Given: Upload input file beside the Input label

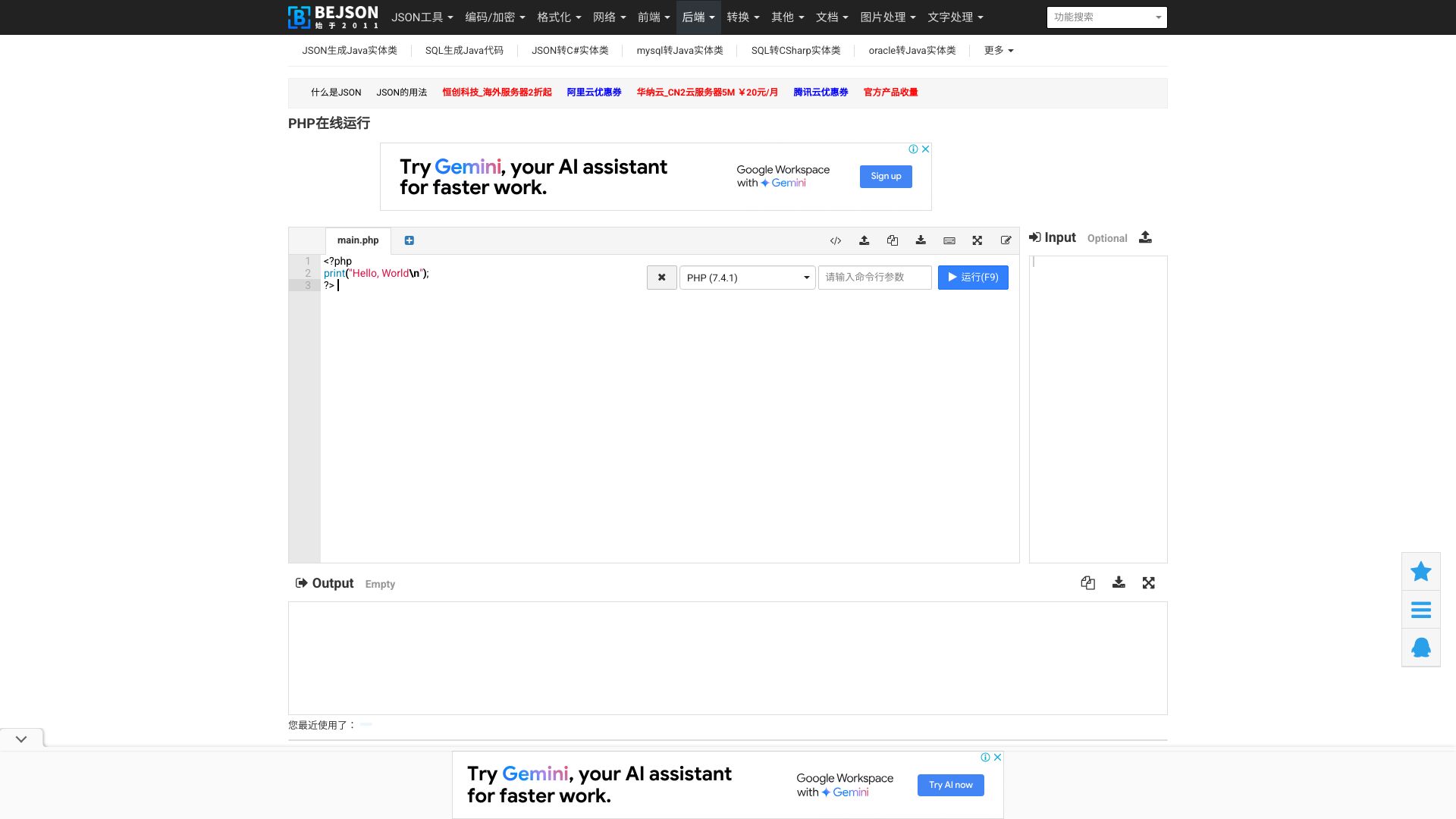Looking at the screenshot, I should pyautogui.click(x=1145, y=237).
